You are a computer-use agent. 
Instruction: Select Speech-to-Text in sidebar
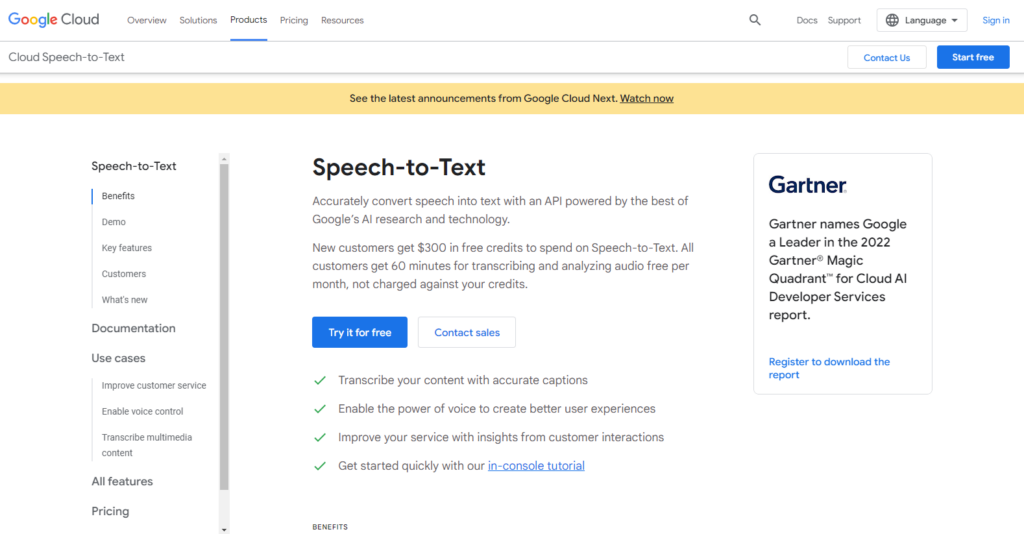[134, 166]
